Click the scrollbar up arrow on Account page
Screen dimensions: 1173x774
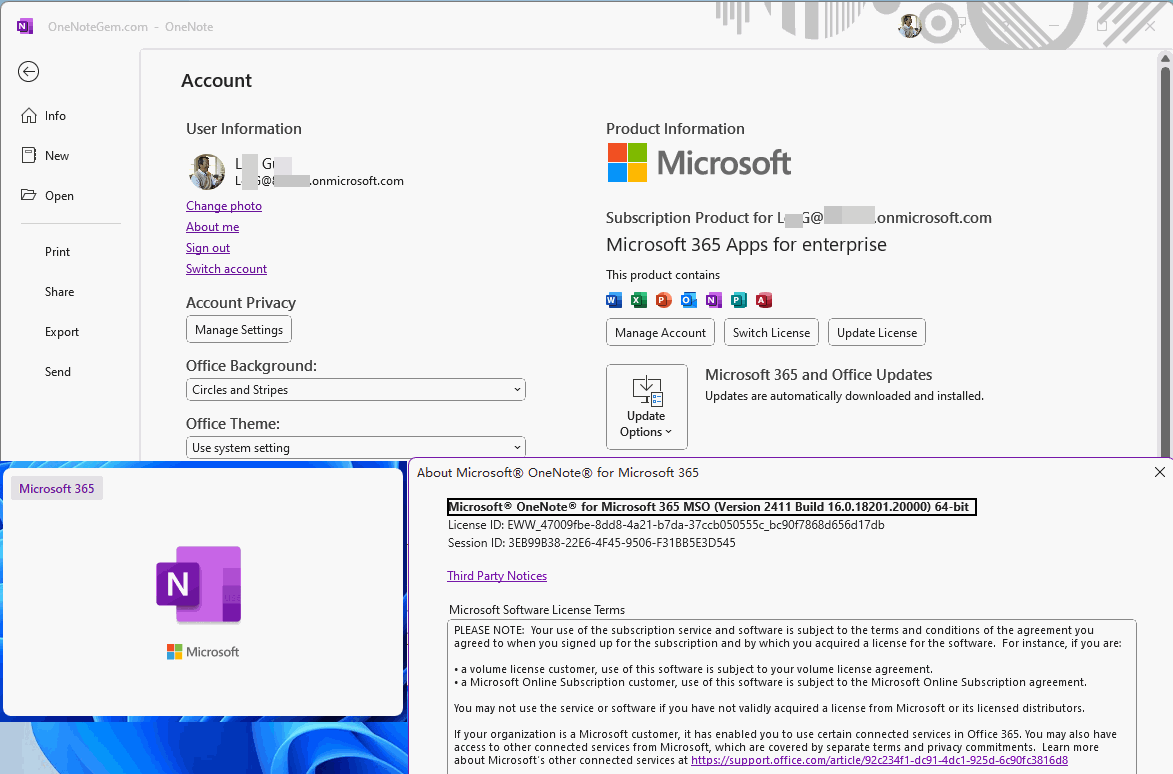1165,58
